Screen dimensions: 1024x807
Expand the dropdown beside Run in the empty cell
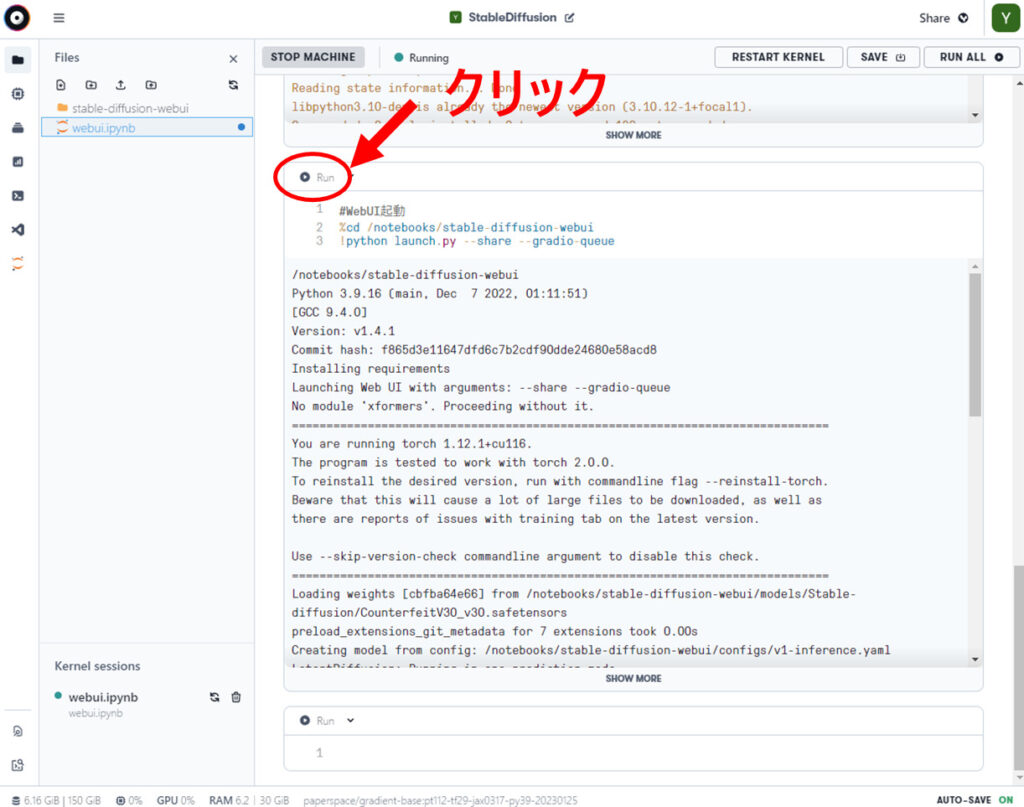(x=350, y=721)
